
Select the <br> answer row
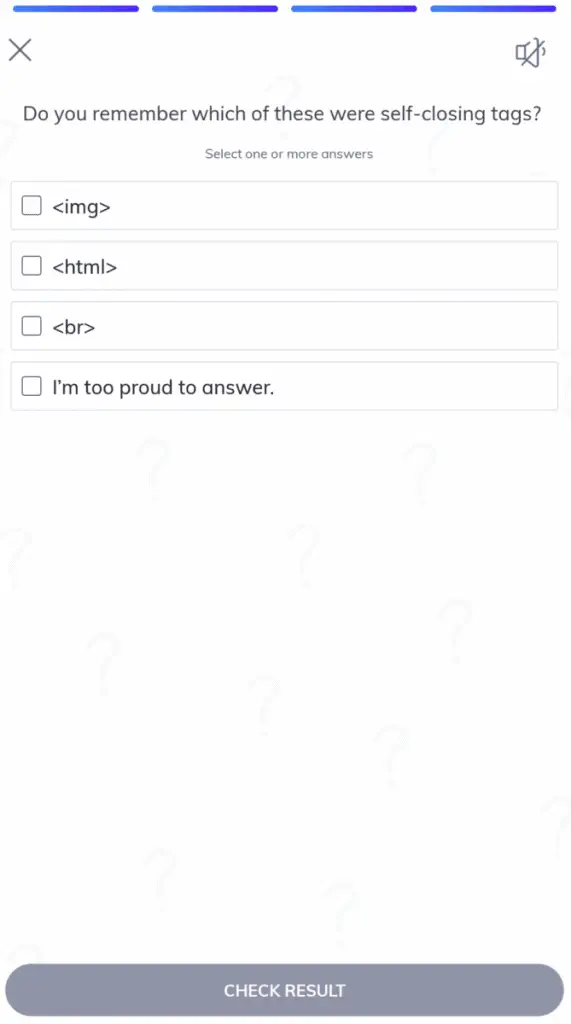pos(284,326)
